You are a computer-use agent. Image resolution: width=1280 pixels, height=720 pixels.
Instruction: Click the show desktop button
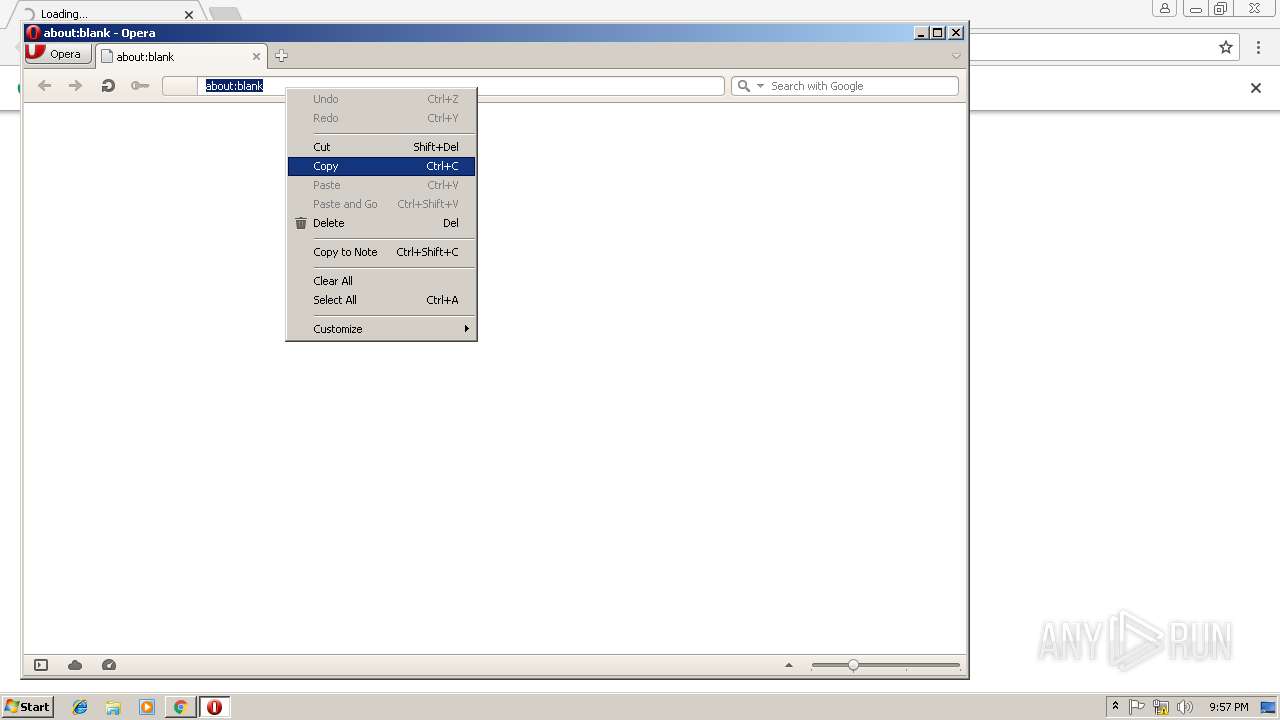tap(1268, 707)
